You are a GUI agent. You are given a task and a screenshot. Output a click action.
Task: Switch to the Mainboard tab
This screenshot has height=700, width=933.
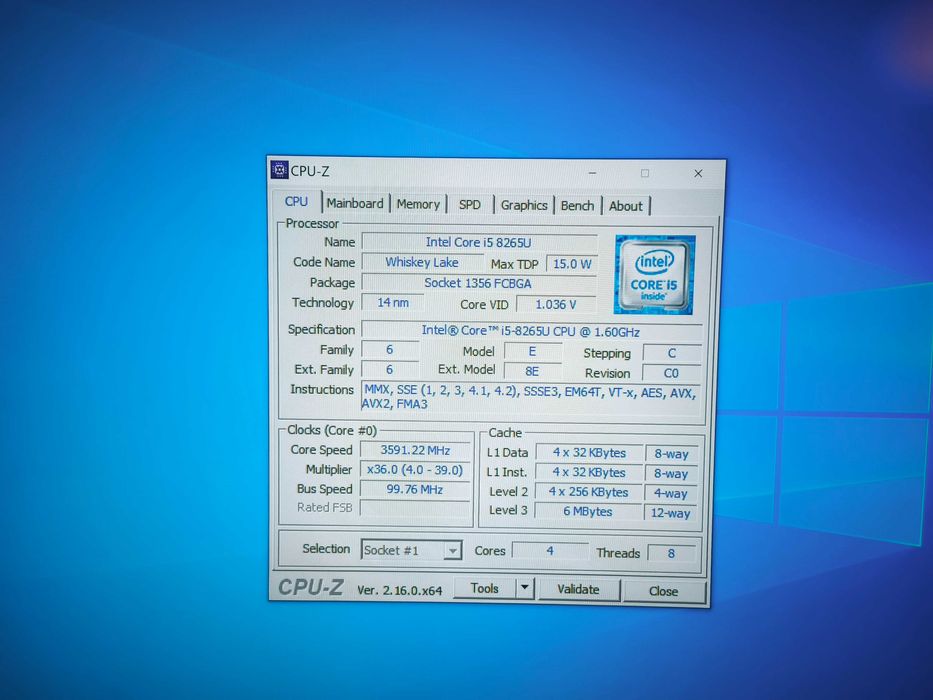coord(355,204)
